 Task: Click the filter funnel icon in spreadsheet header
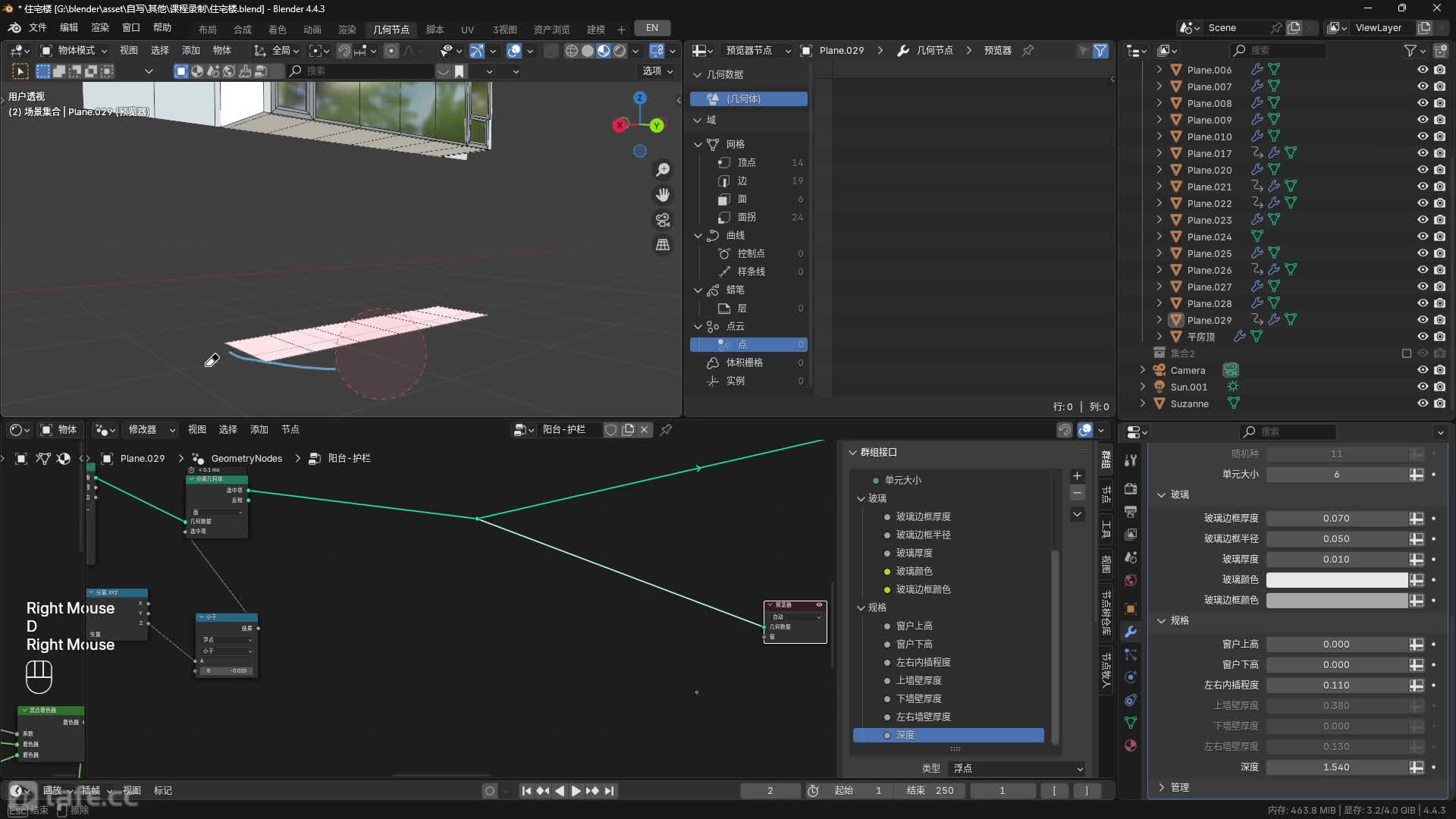(1100, 51)
